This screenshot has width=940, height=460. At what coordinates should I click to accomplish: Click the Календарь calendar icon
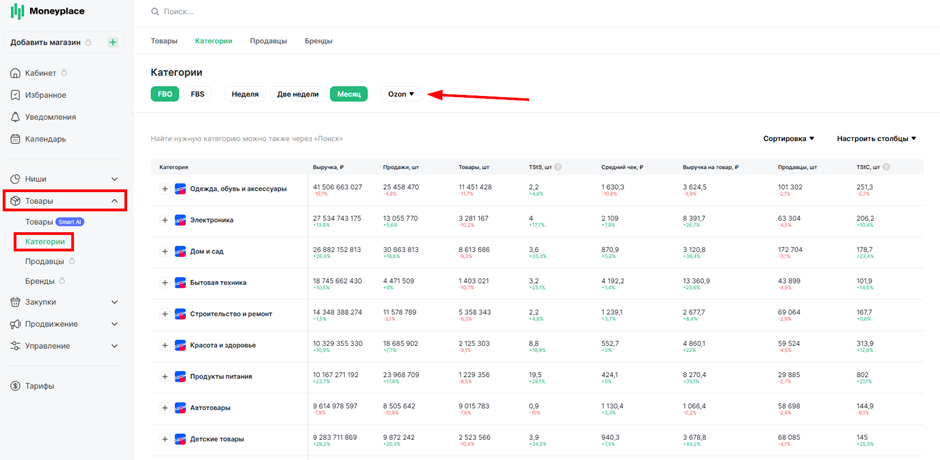point(16,139)
